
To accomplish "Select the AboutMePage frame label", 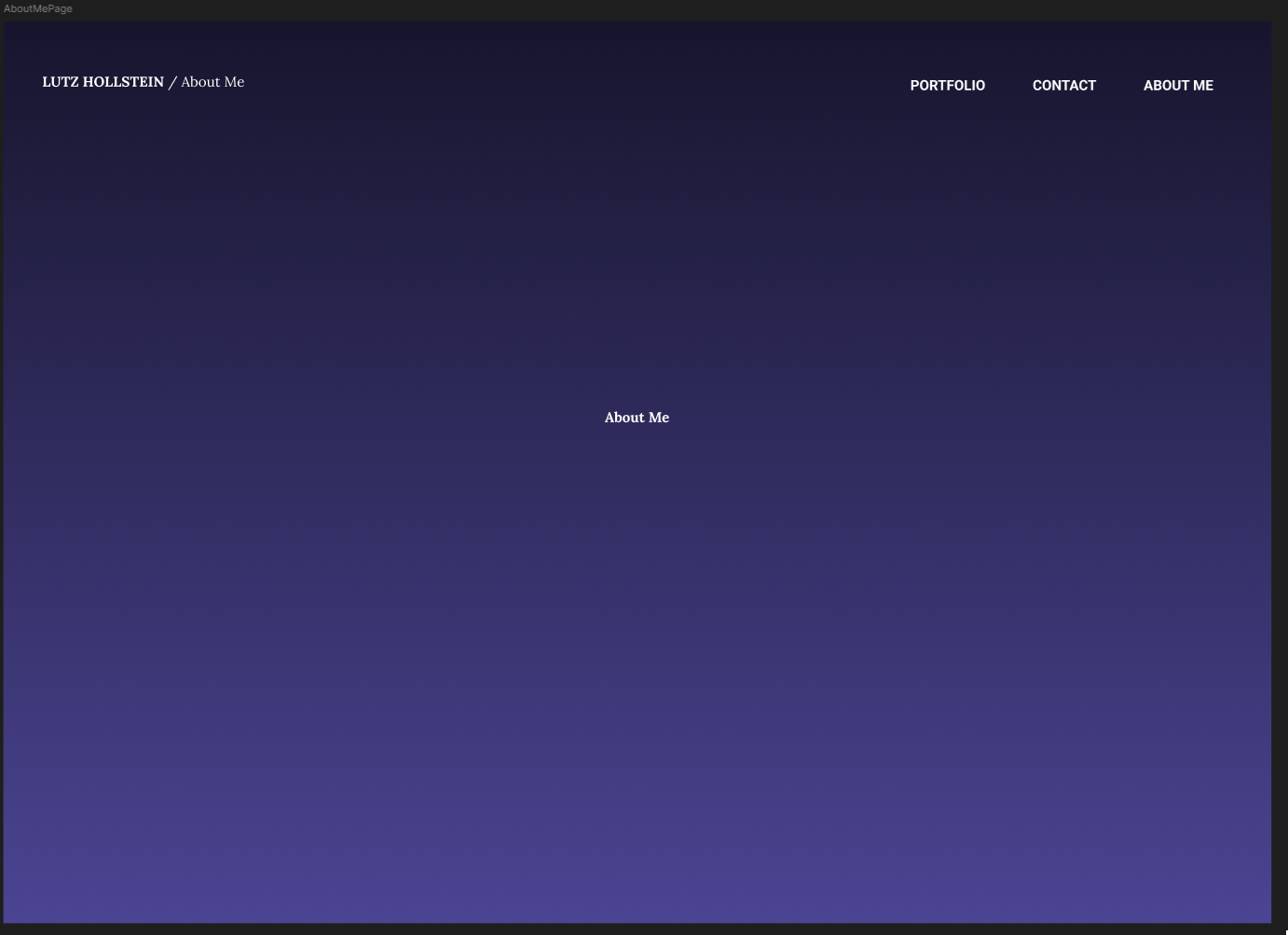I will [38, 8].
